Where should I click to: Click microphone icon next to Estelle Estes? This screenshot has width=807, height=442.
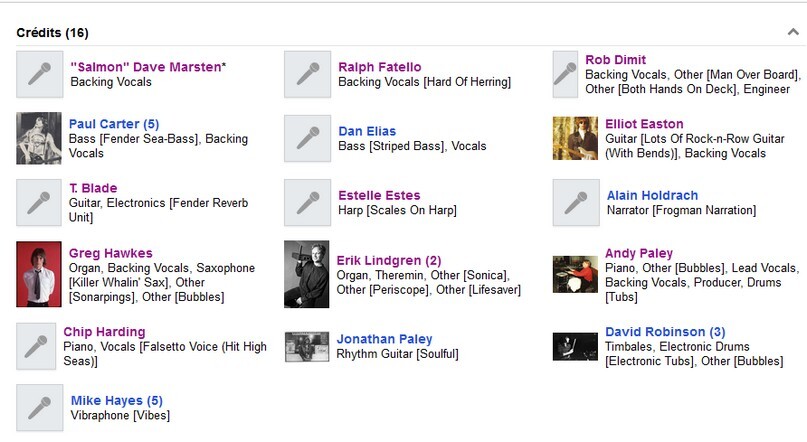308,203
